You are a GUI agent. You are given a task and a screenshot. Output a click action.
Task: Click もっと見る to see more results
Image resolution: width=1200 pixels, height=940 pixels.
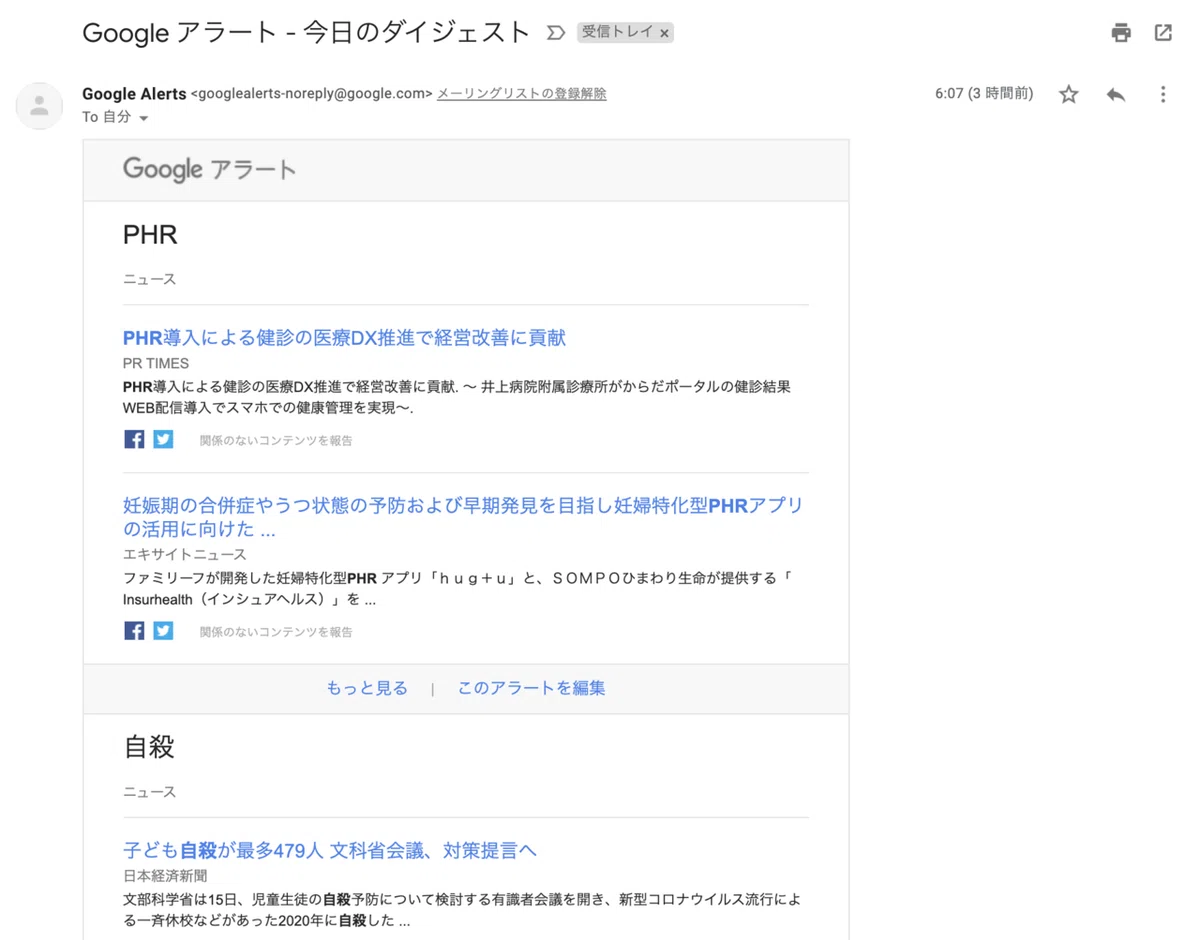pos(367,688)
